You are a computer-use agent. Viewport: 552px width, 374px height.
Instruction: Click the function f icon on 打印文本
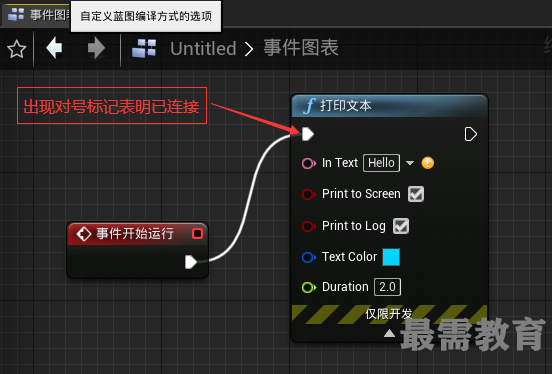(x=309, y=106)
